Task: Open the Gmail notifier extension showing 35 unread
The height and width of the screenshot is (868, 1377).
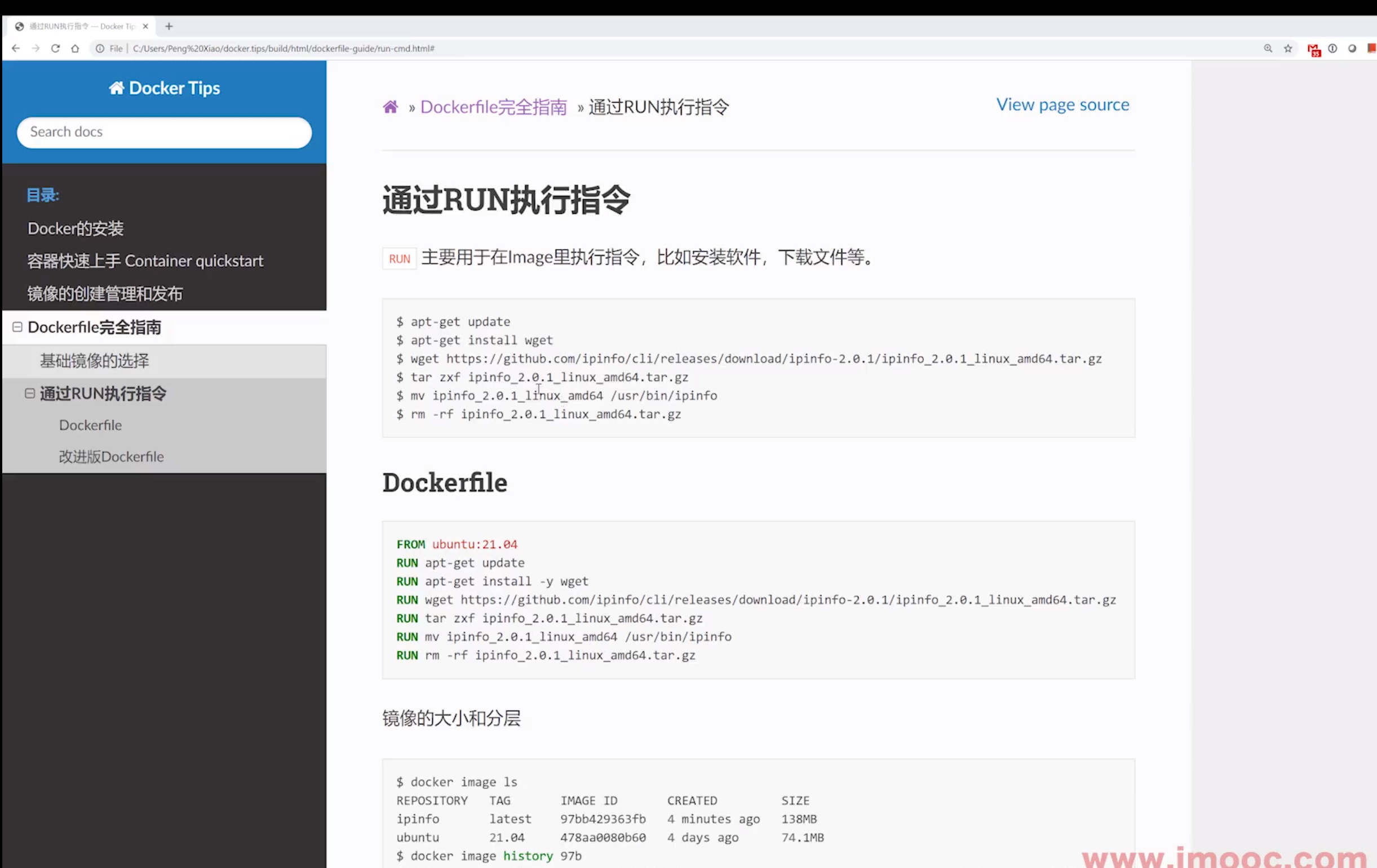Action: click(1314, 49)
